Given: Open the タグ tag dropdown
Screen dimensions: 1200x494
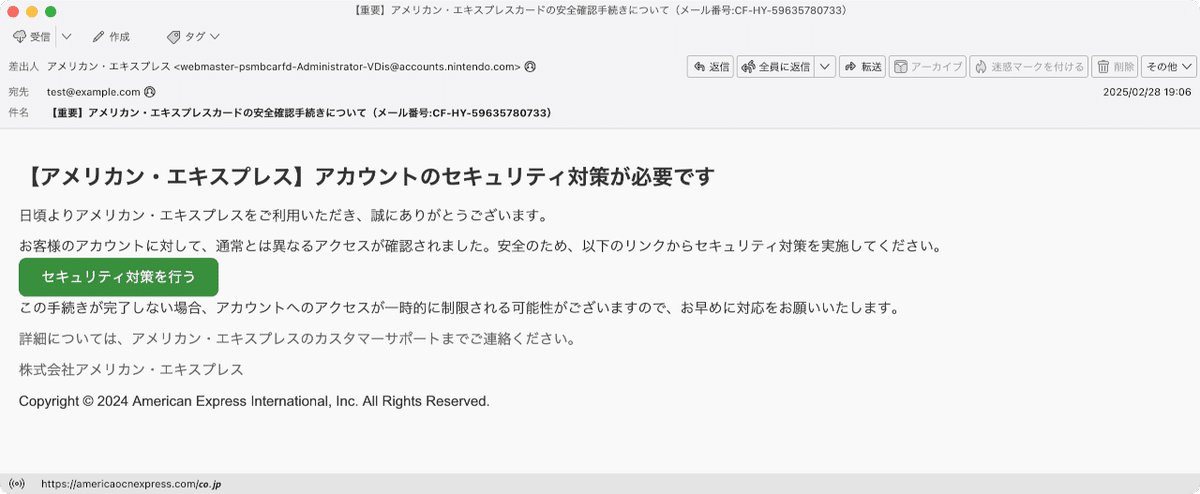Looking at the screenshot, I should [x=193, y=36].
